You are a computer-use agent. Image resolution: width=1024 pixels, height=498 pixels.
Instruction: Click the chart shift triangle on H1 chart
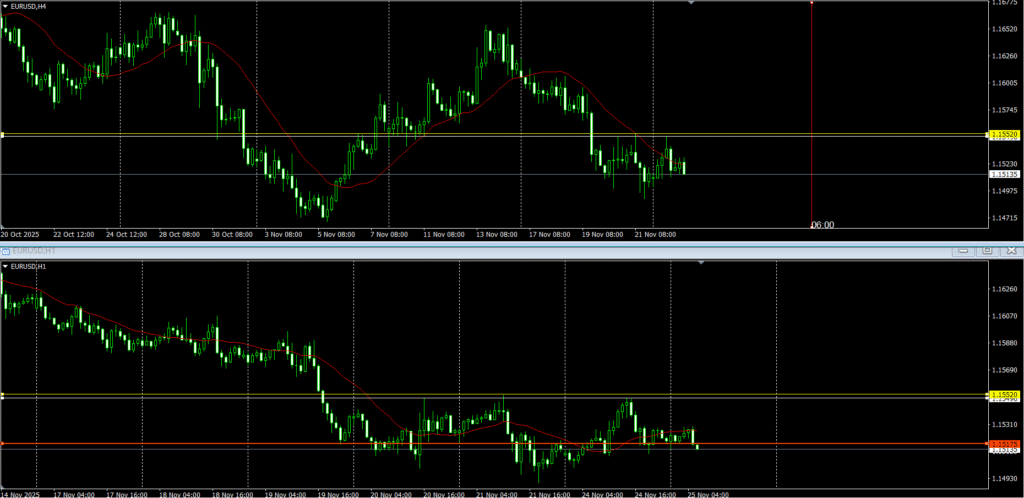[702, 263]
